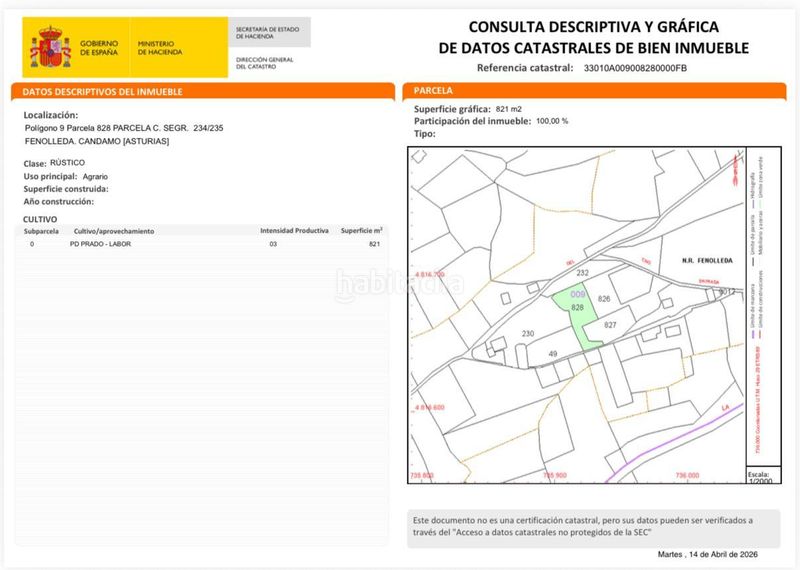Click the 'CULTIVO' section heading

point(40,219)
